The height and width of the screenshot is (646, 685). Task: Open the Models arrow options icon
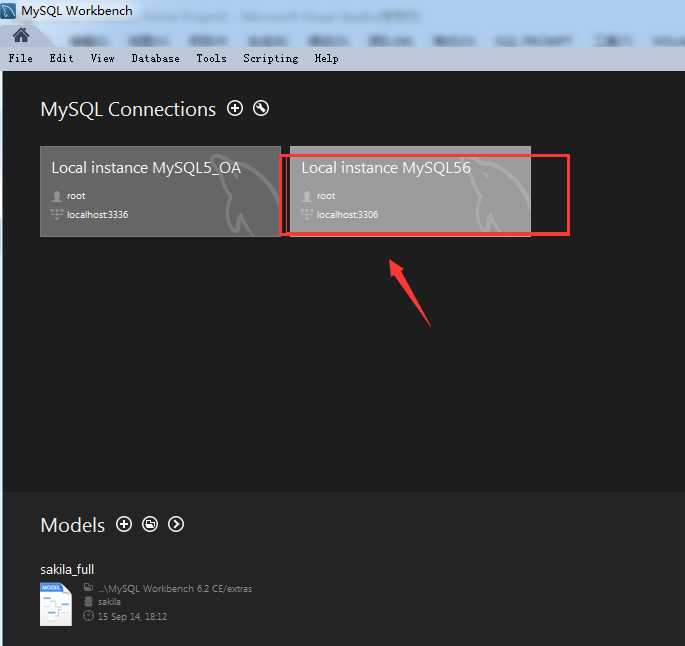(176, 524)
